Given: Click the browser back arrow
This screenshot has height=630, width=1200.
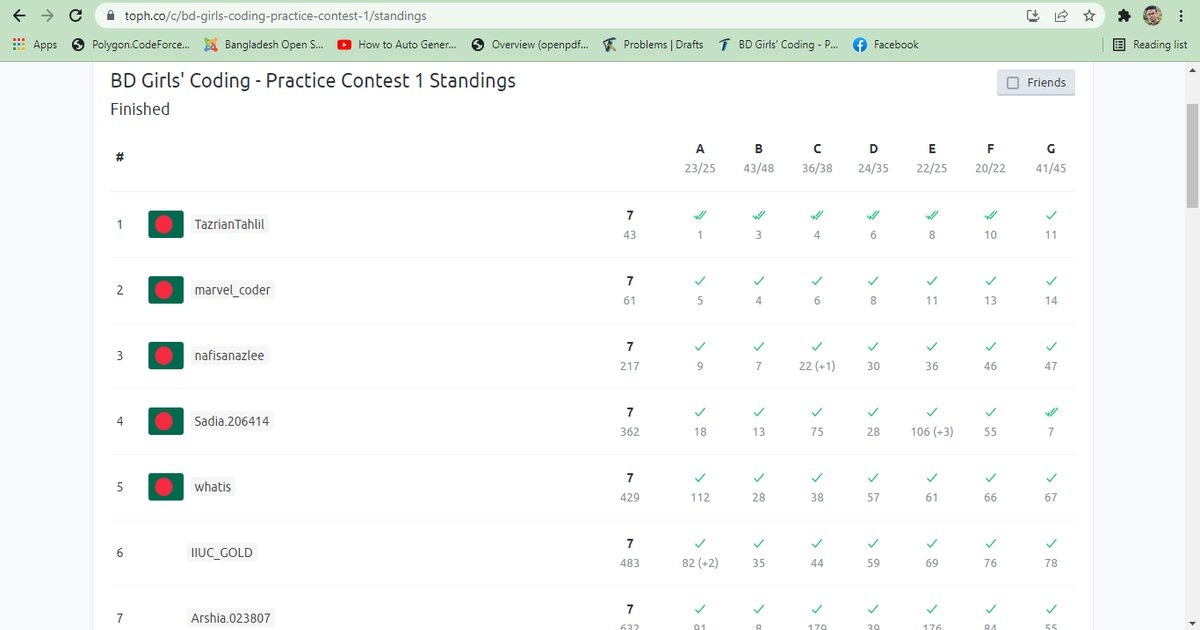Looking at the screenshot, I should click(x=19, y=16).
